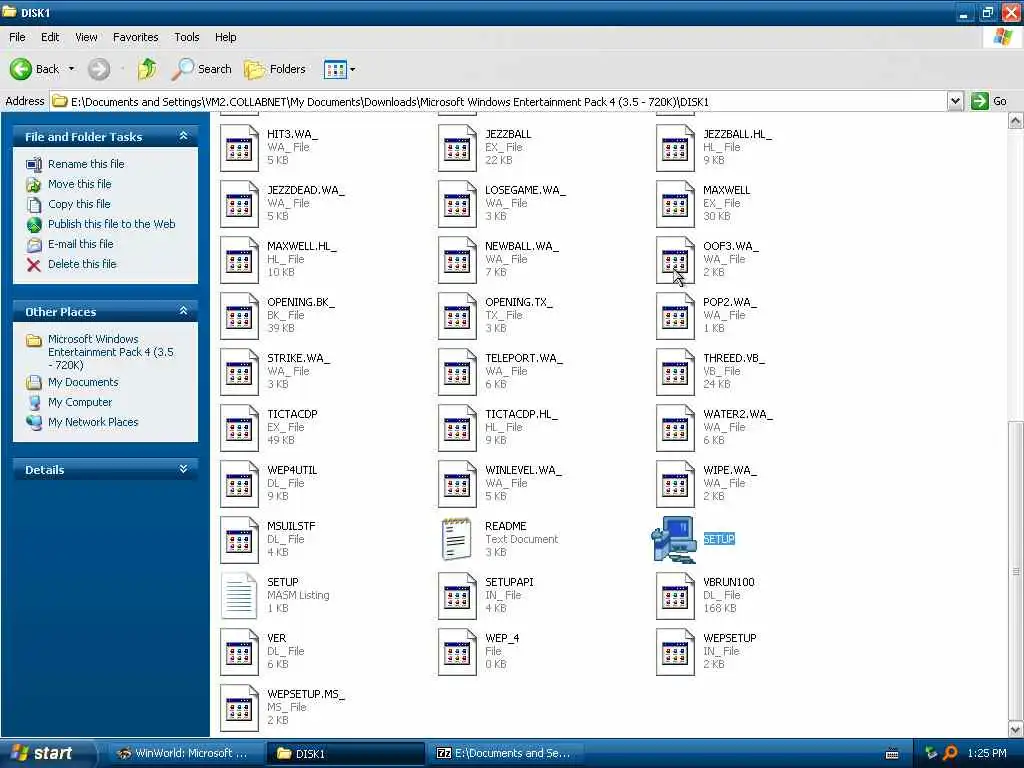Click Copy this file link
Viewport: 1024px width, 768px height.
pyautogui.click(x=79, y=204)
